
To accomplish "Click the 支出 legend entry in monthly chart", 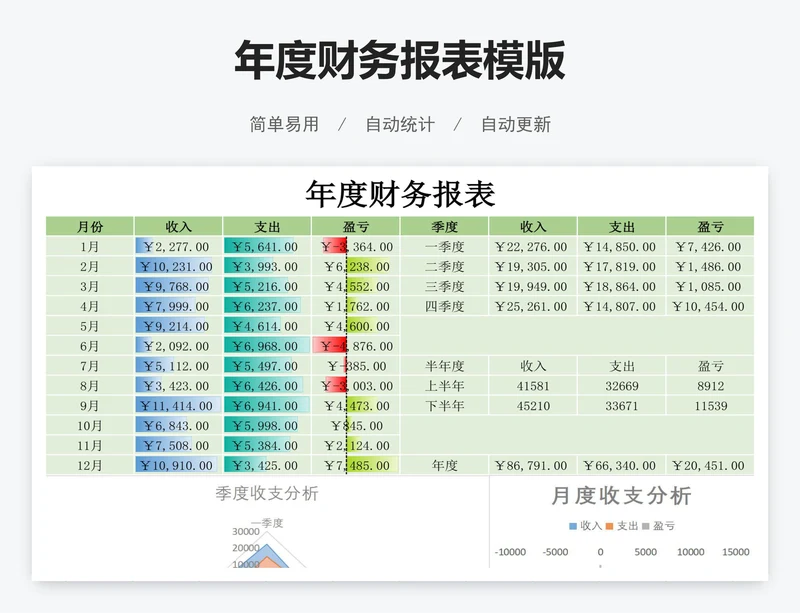I will [622, 526].
